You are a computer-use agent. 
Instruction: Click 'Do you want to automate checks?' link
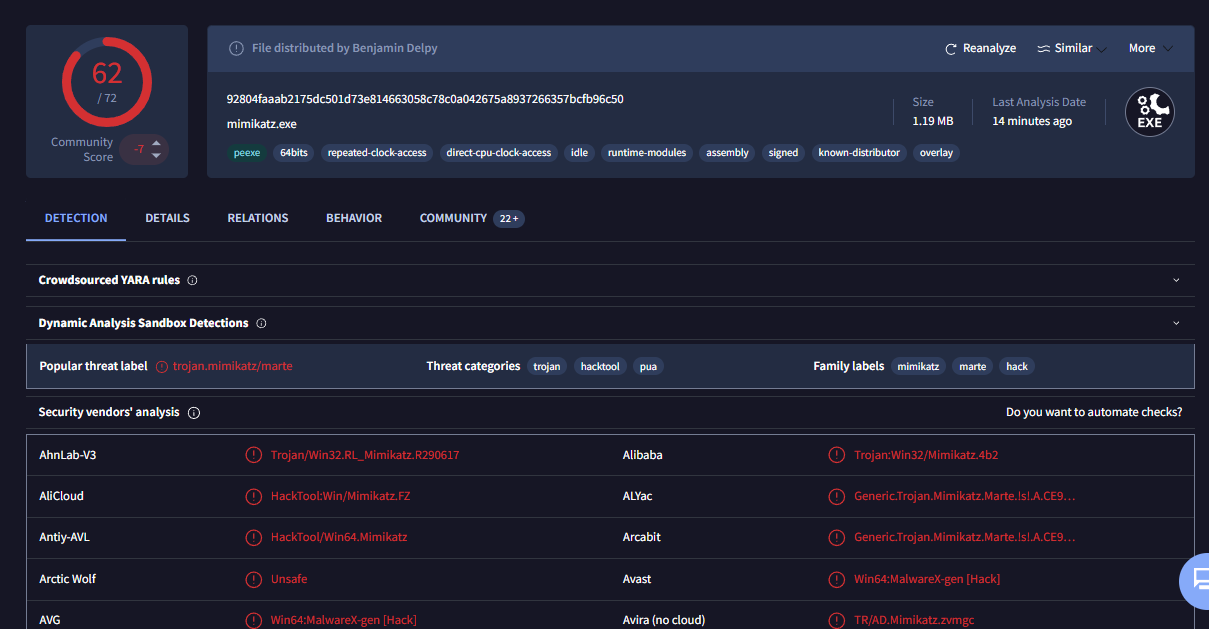click(x=1093, y=412)
